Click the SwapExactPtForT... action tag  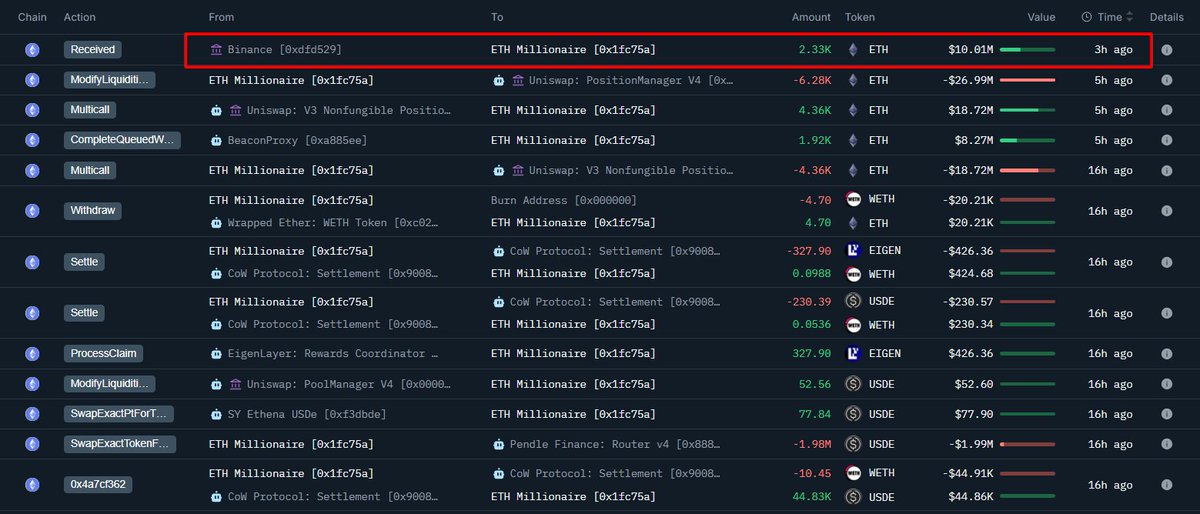[x=120, y=414]
